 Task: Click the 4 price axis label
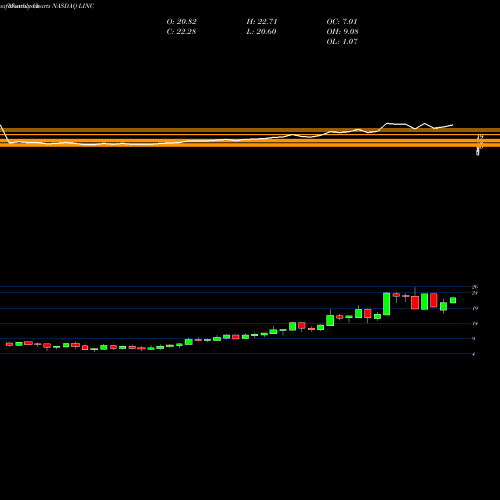(x=474, y=354)
